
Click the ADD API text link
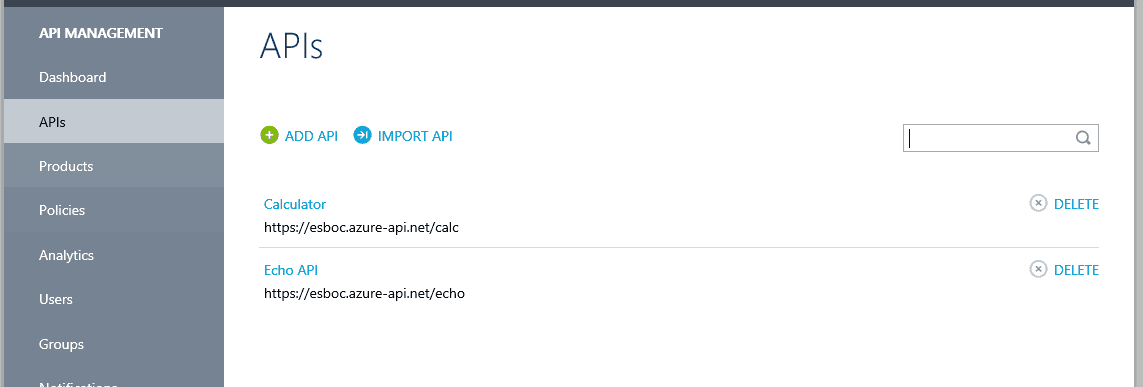(311, 136)
